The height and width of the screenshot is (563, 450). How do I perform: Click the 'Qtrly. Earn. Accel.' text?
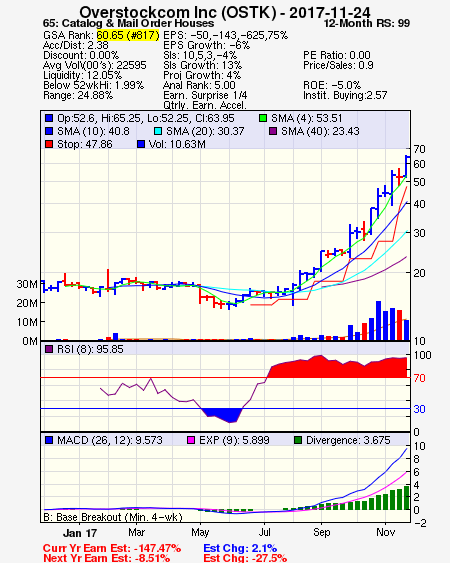point(205,105)
